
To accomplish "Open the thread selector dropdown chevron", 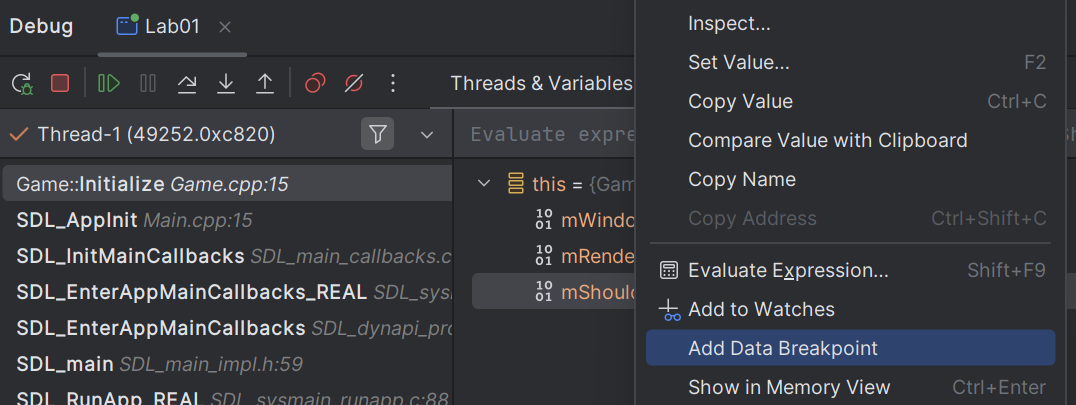I will pyautogui.click(x=427, y=135).
